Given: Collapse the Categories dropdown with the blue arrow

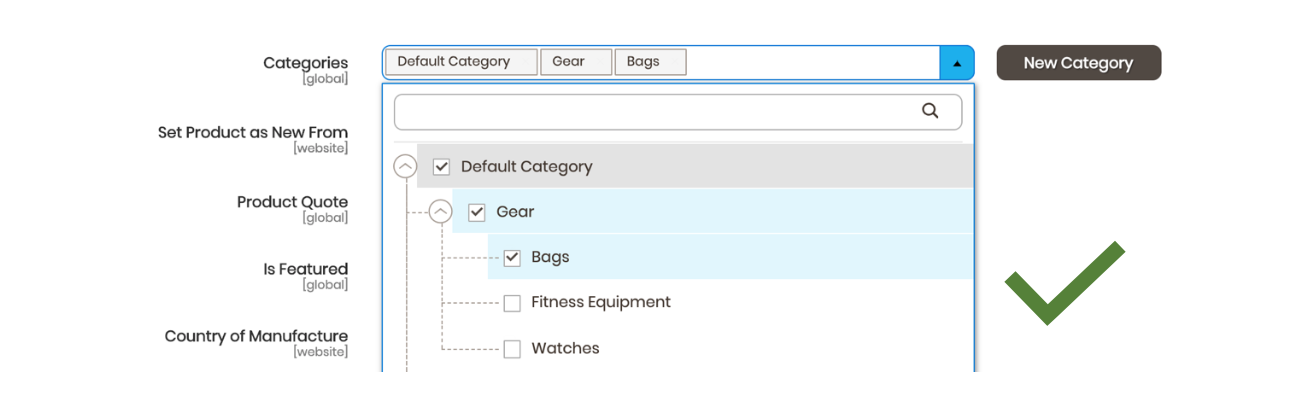Looking at the screenshot, I should (x=957, y=63).
